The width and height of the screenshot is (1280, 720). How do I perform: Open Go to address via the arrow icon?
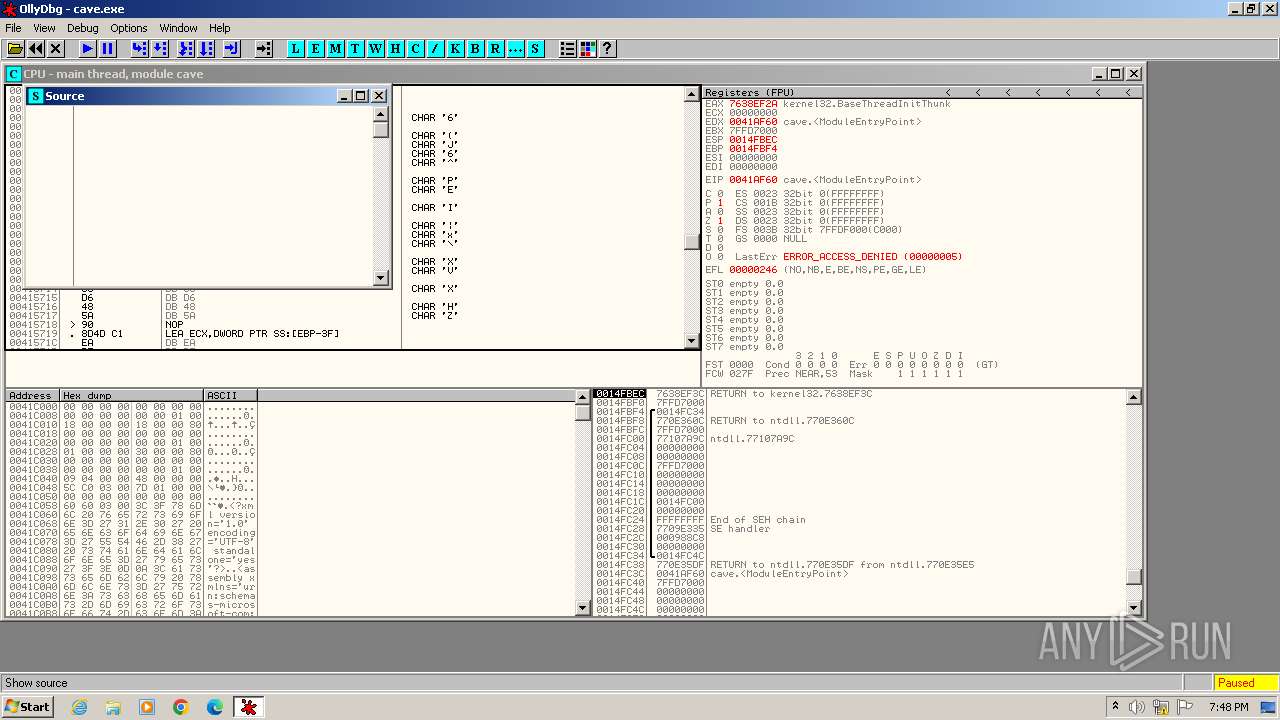264,48
